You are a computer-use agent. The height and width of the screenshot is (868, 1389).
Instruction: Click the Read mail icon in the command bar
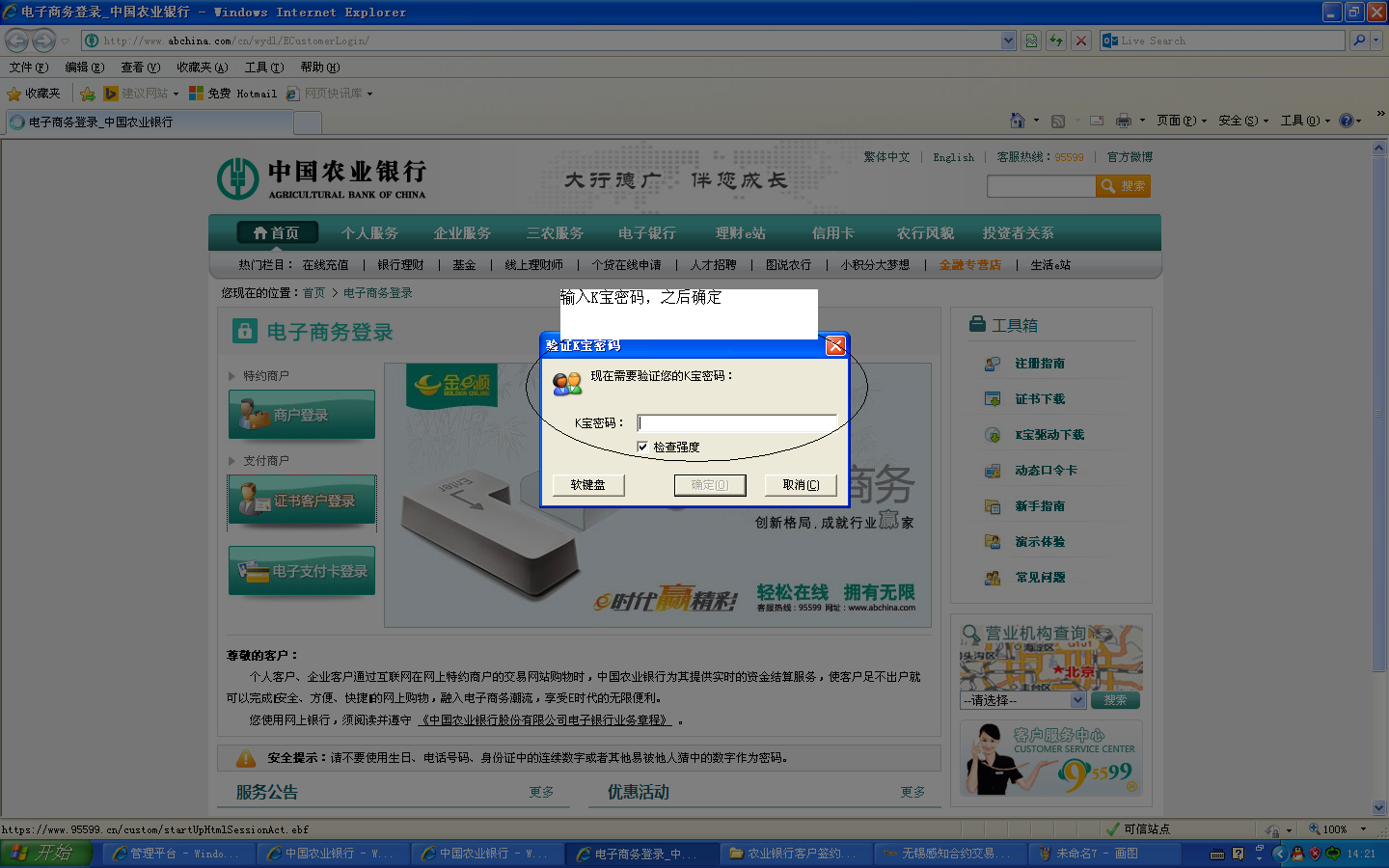pyautogui.click(x=1097, y=121)
